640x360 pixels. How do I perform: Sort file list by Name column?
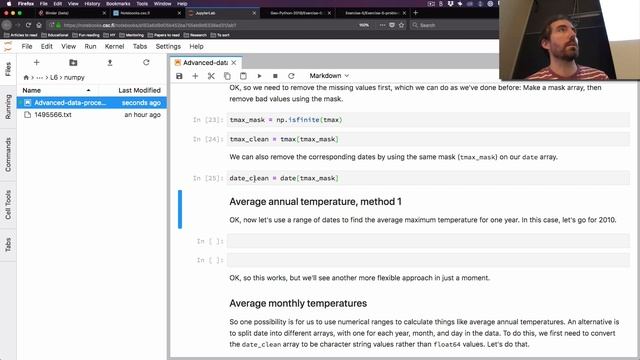pos(57,90)
